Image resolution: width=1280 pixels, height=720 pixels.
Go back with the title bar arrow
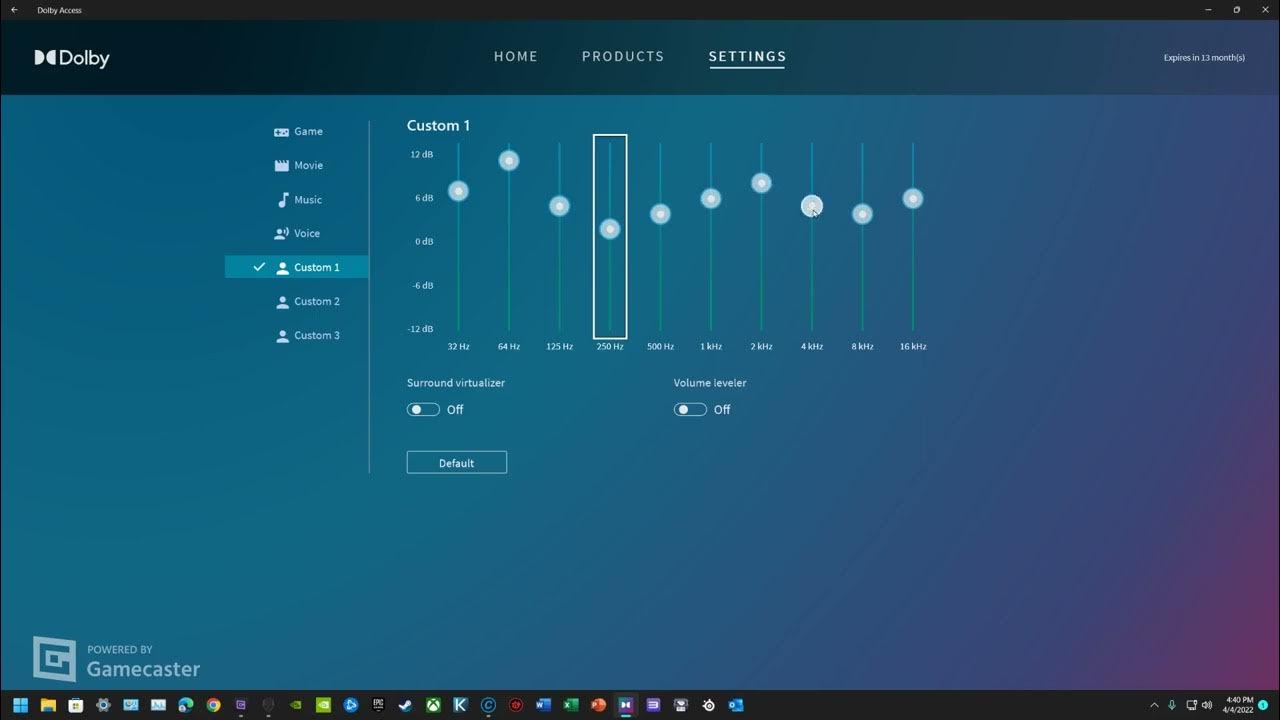coord(14,10)
